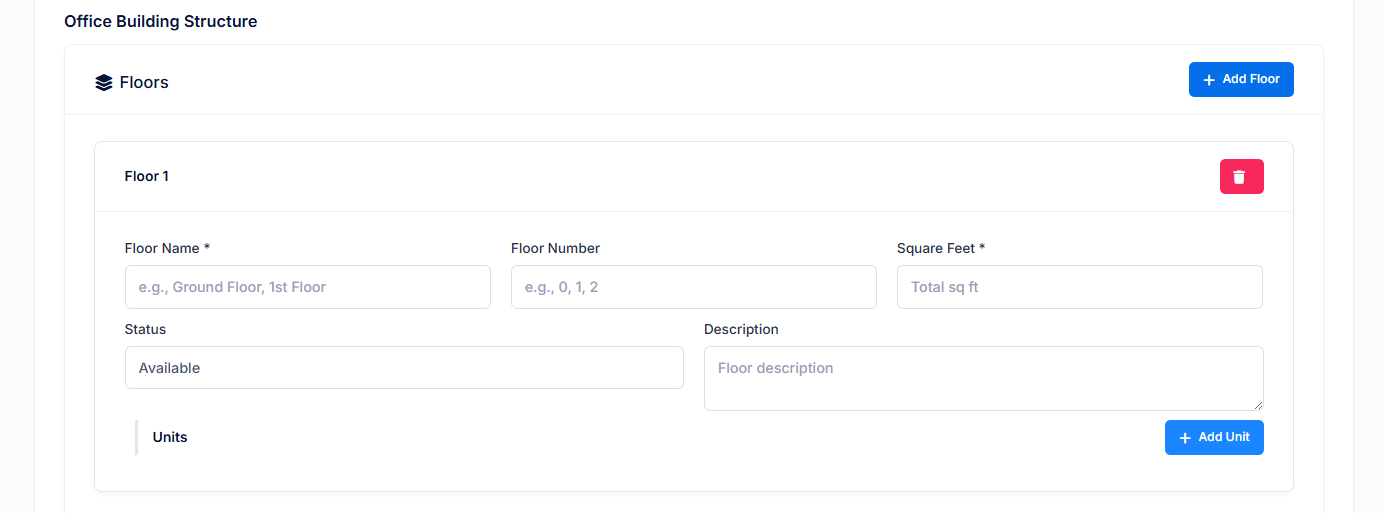Click the Floor Number label
Viewport: 1383px width, 513px height.
[x=555, y=248]
